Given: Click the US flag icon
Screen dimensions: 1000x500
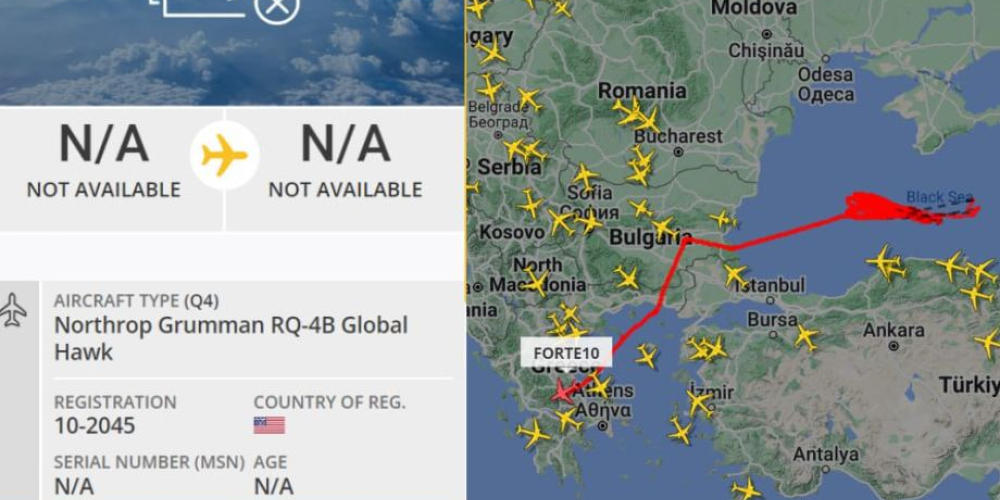Looking at the screenshot, I should pyautogui.click(x=269, y=425).
